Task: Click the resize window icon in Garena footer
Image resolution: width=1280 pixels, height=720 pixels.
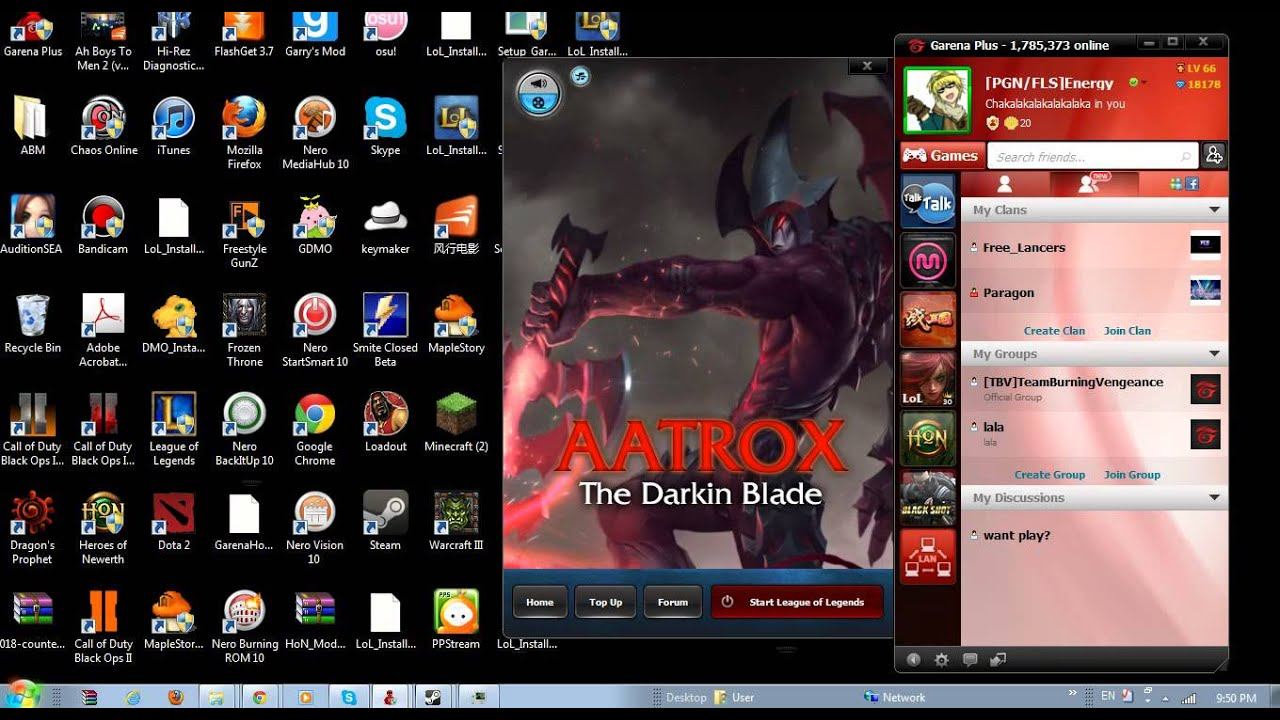Action: [997, 660]
